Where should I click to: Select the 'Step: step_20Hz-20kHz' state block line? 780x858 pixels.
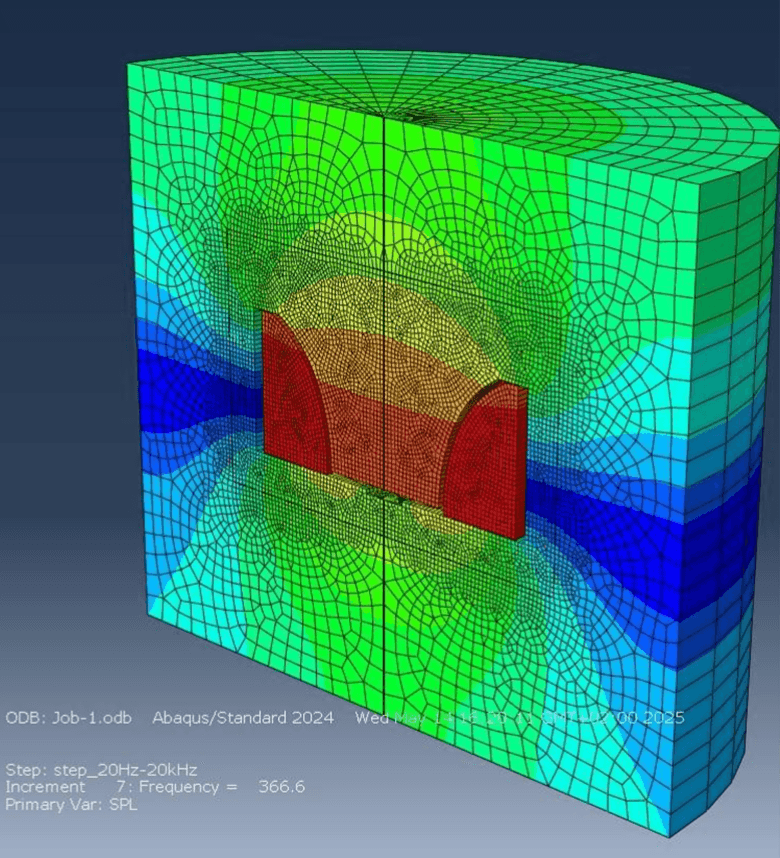point(101,770)
